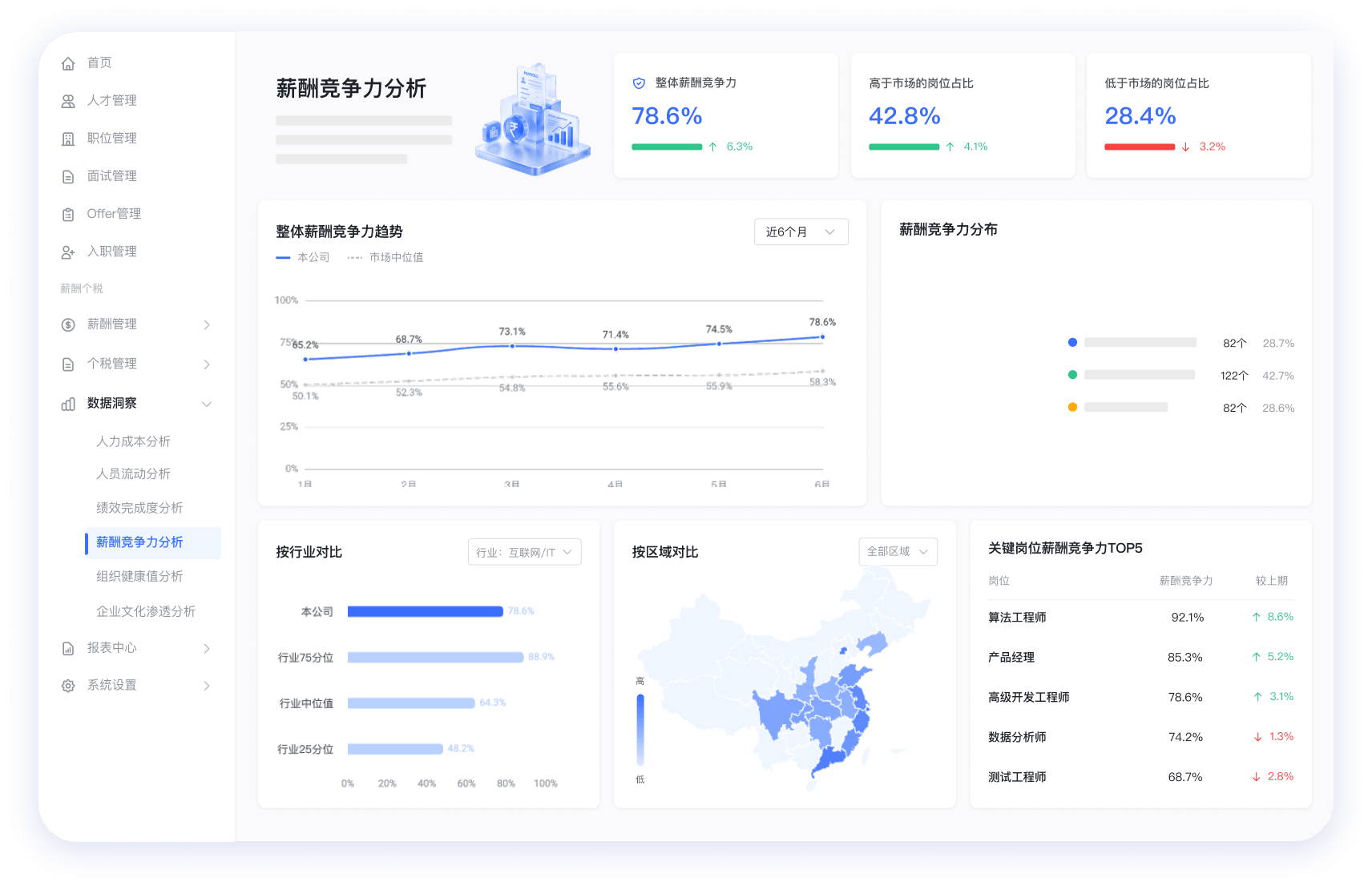The width and height of the screenshot is (1372, 886).
Task: Open the 行业: 互联网/IT dropdown
Action: point(524,552)
